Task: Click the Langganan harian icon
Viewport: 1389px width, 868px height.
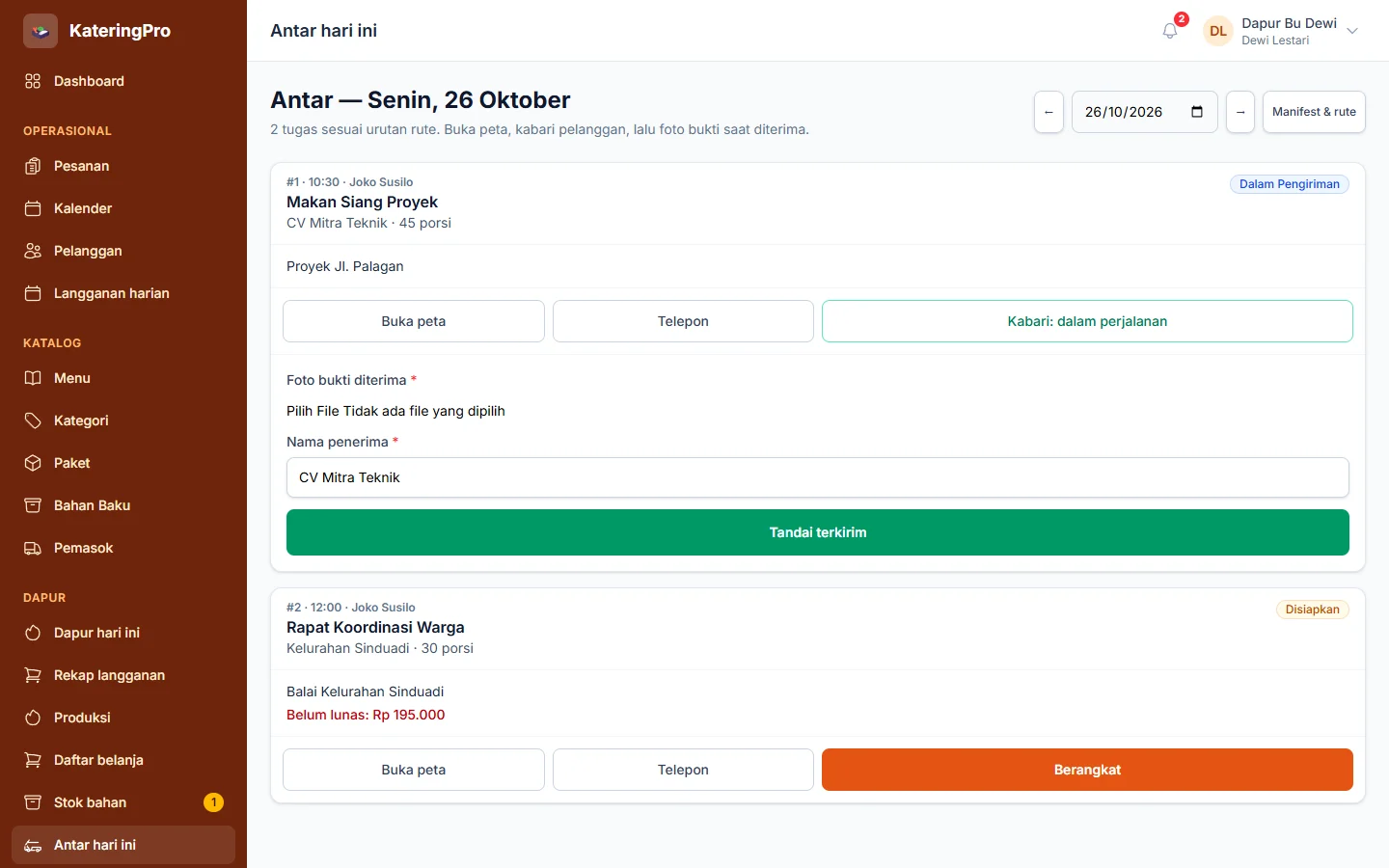Action: pyautogui.click(x=33, y=293)
